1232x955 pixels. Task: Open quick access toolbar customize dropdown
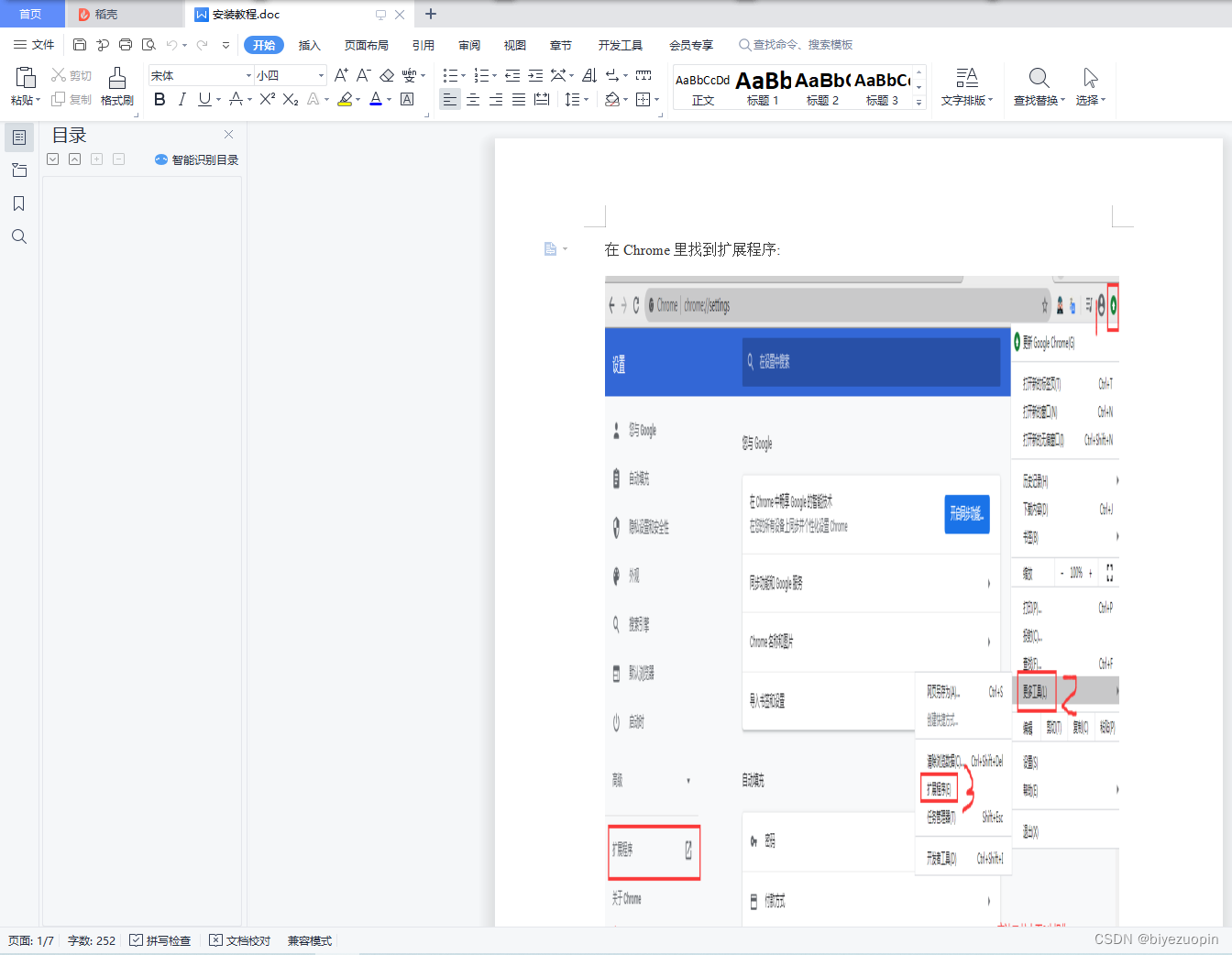click(225, 45)
